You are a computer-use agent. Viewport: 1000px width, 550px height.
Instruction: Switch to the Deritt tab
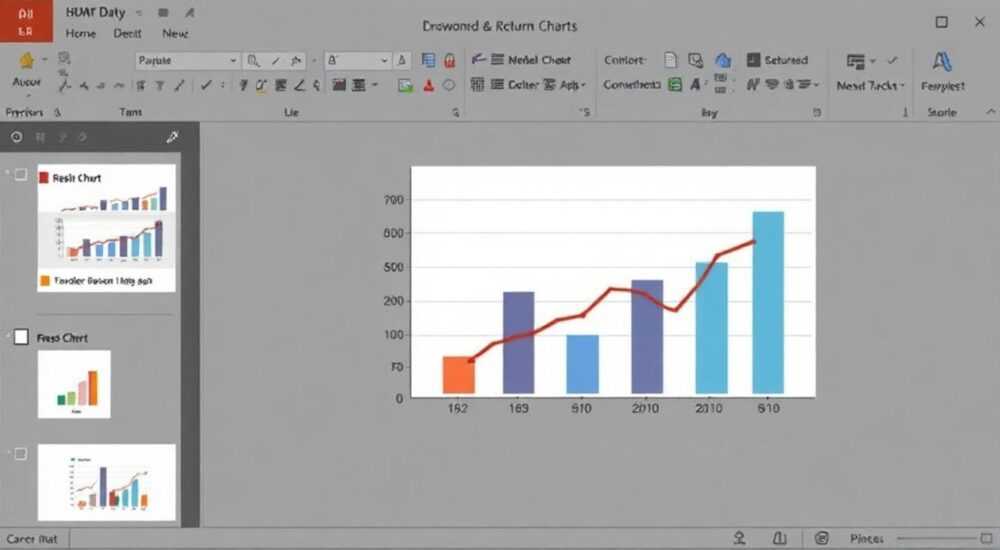tap(127, 33)
